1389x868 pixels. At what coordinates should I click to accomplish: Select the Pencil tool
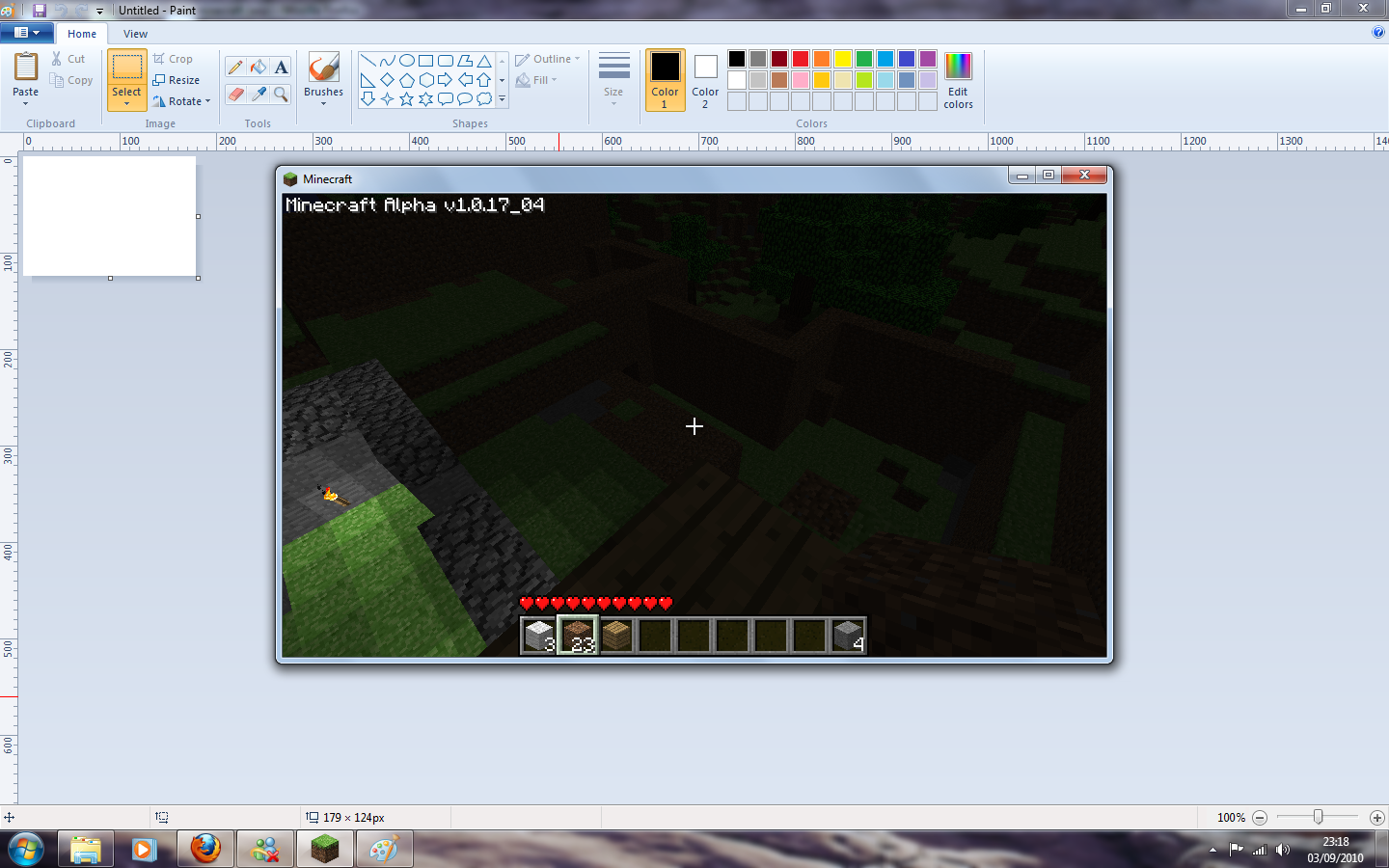tap(235, 68)
